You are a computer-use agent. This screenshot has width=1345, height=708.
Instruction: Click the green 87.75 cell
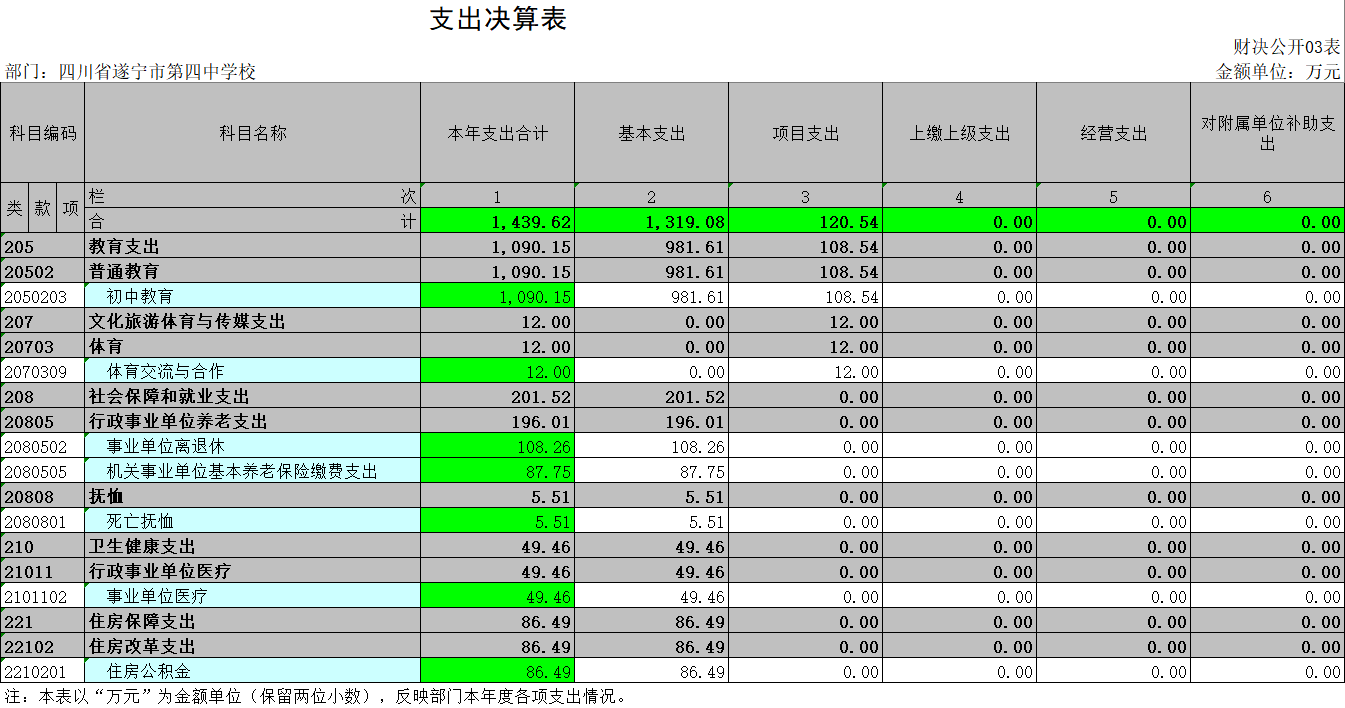(497, 472)
